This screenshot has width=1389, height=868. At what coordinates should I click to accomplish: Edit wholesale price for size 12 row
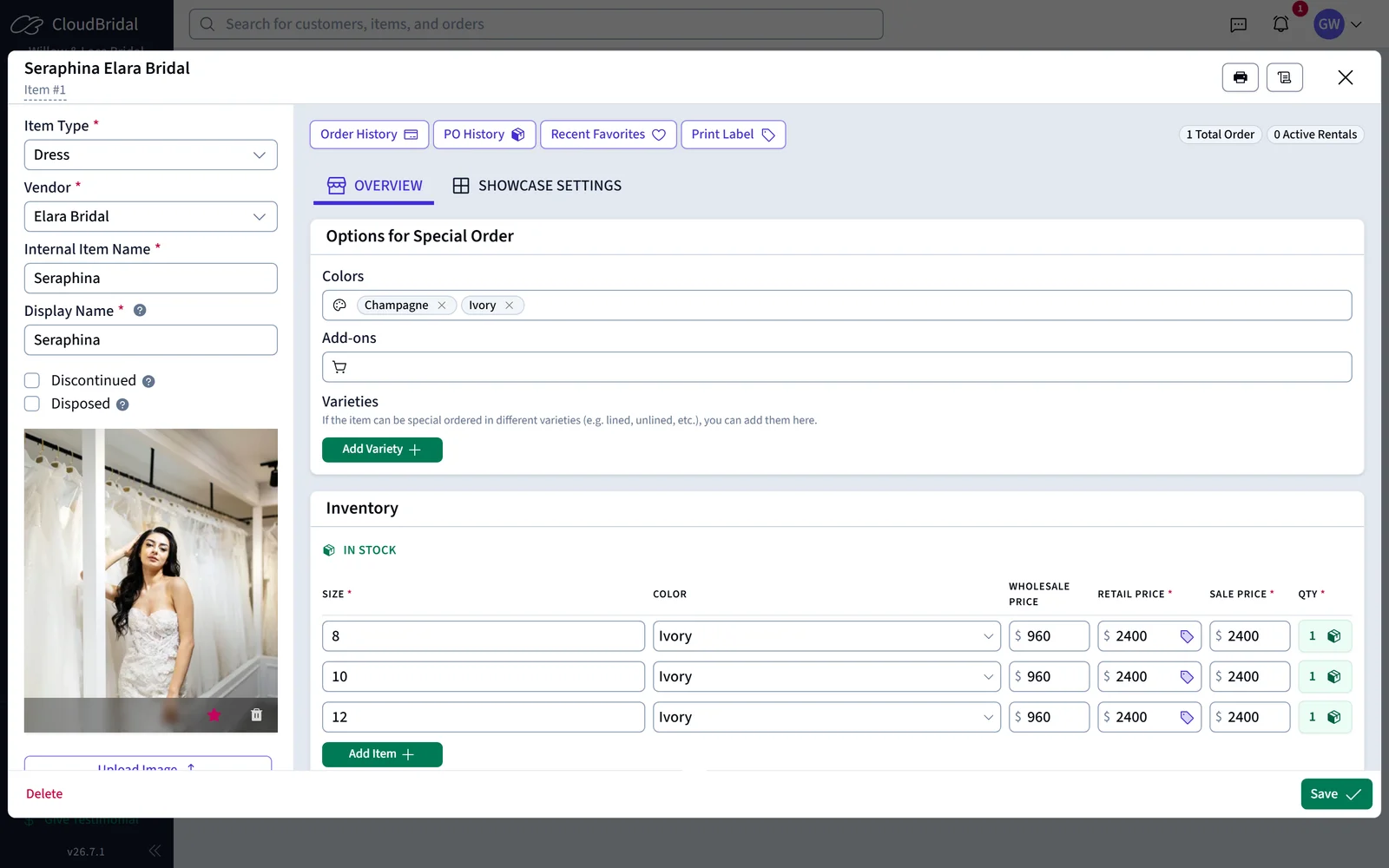click(1049, 717)
